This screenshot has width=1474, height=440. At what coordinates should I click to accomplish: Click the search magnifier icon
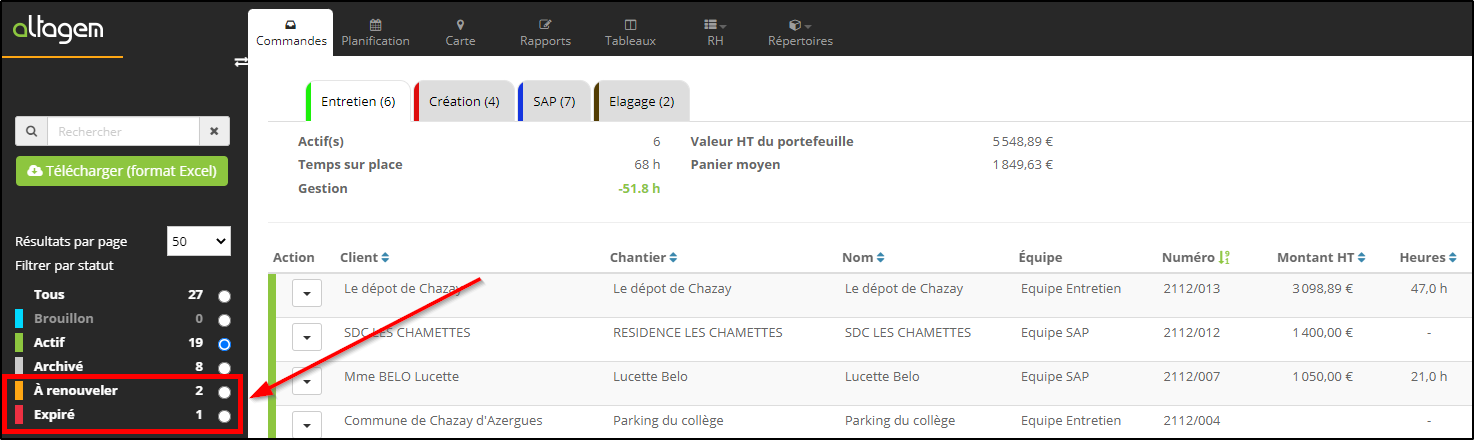31,131
